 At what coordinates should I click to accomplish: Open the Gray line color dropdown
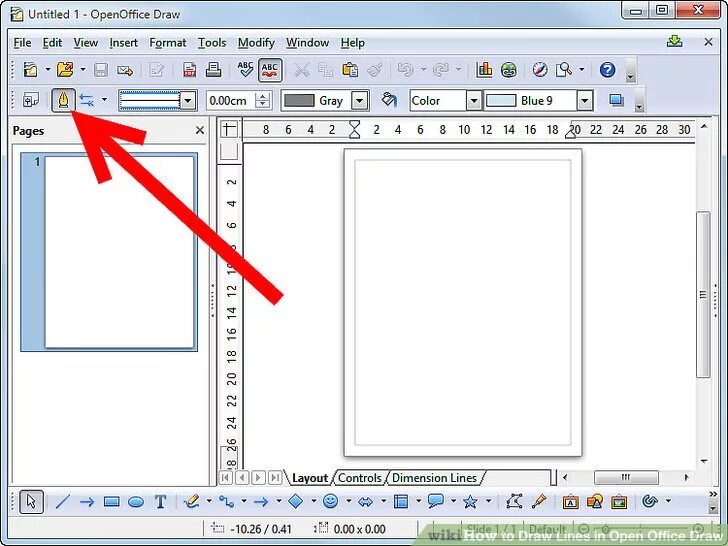point(360,101)
